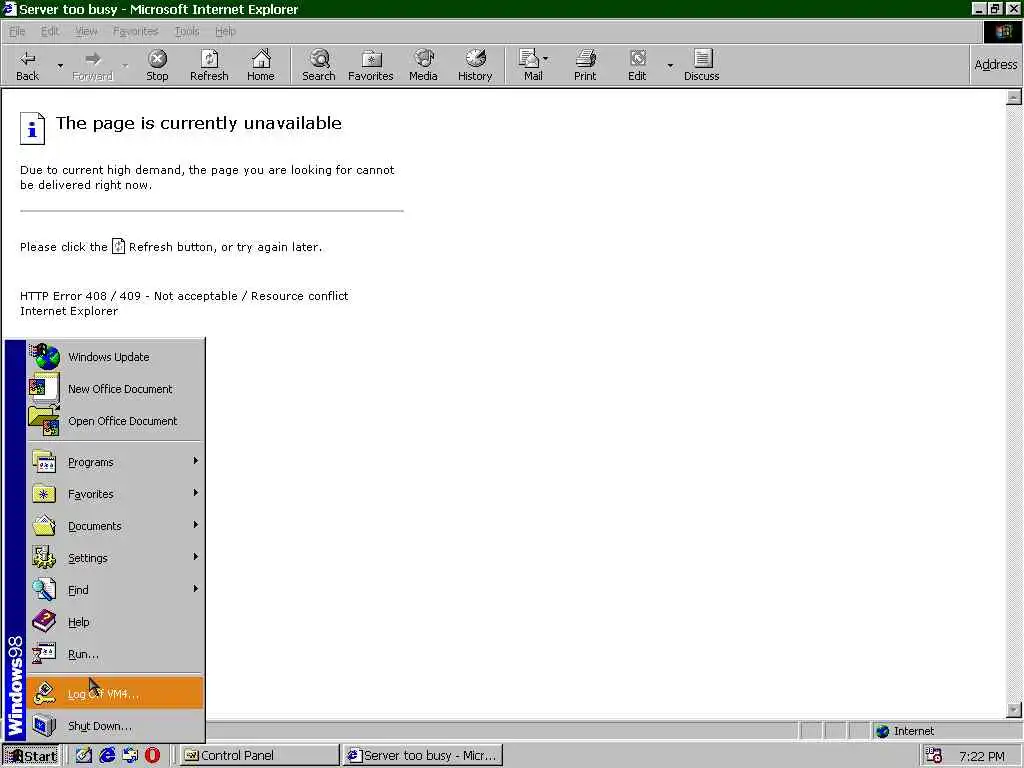Open the Edit button dropdown arrow
Viewport: 1024px width, 768px height.
tap(669, 65)
